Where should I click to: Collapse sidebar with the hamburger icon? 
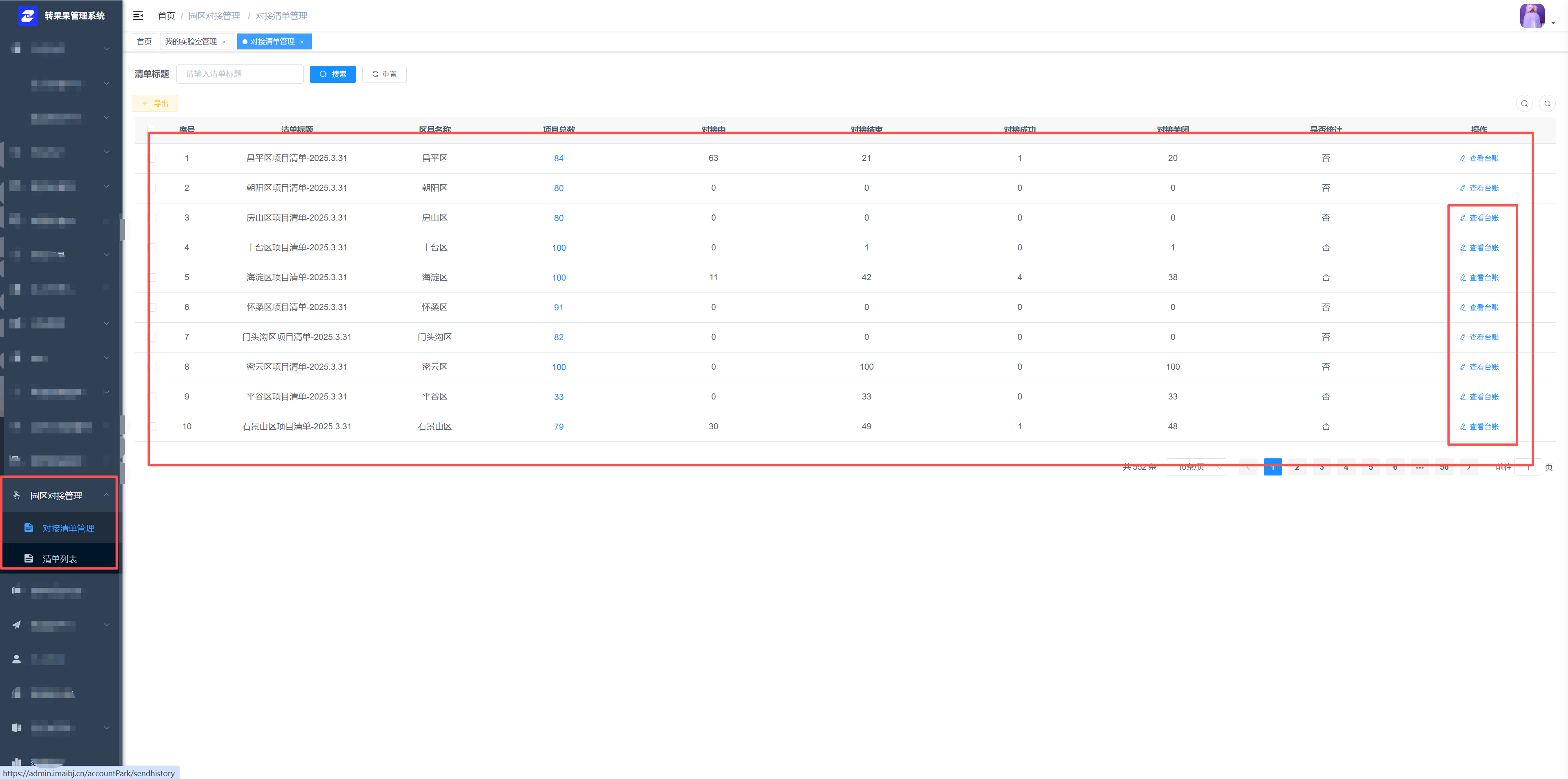tap(138, 16)
